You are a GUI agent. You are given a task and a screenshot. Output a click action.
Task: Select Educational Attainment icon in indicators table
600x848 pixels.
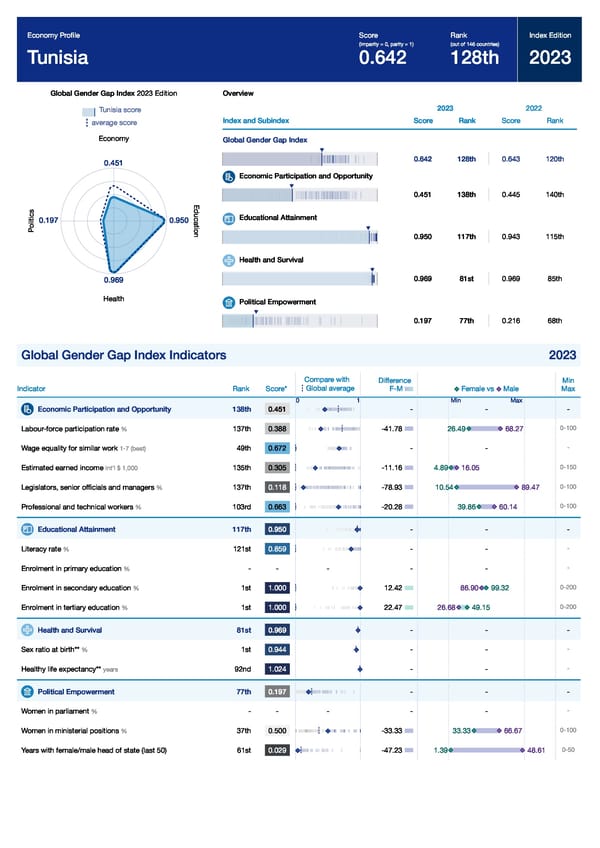[x=27, y=529]
